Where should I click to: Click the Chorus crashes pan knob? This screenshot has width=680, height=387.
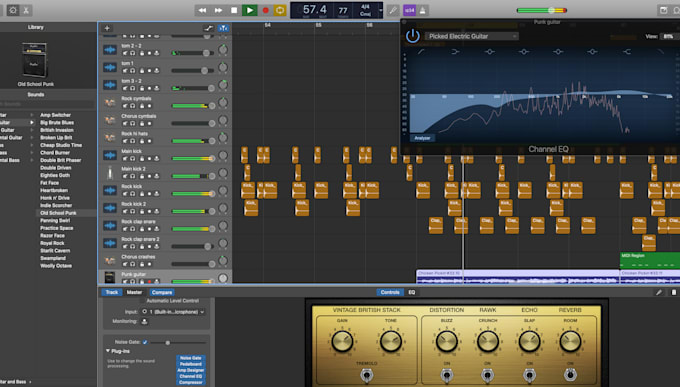point(223,261)
